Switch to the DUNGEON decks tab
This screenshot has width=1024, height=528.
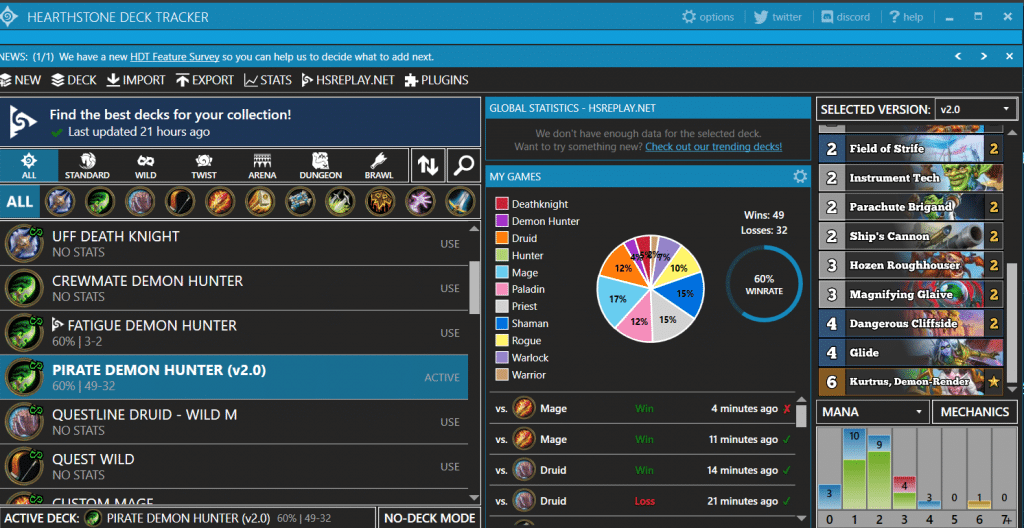(x=320, y=165)
